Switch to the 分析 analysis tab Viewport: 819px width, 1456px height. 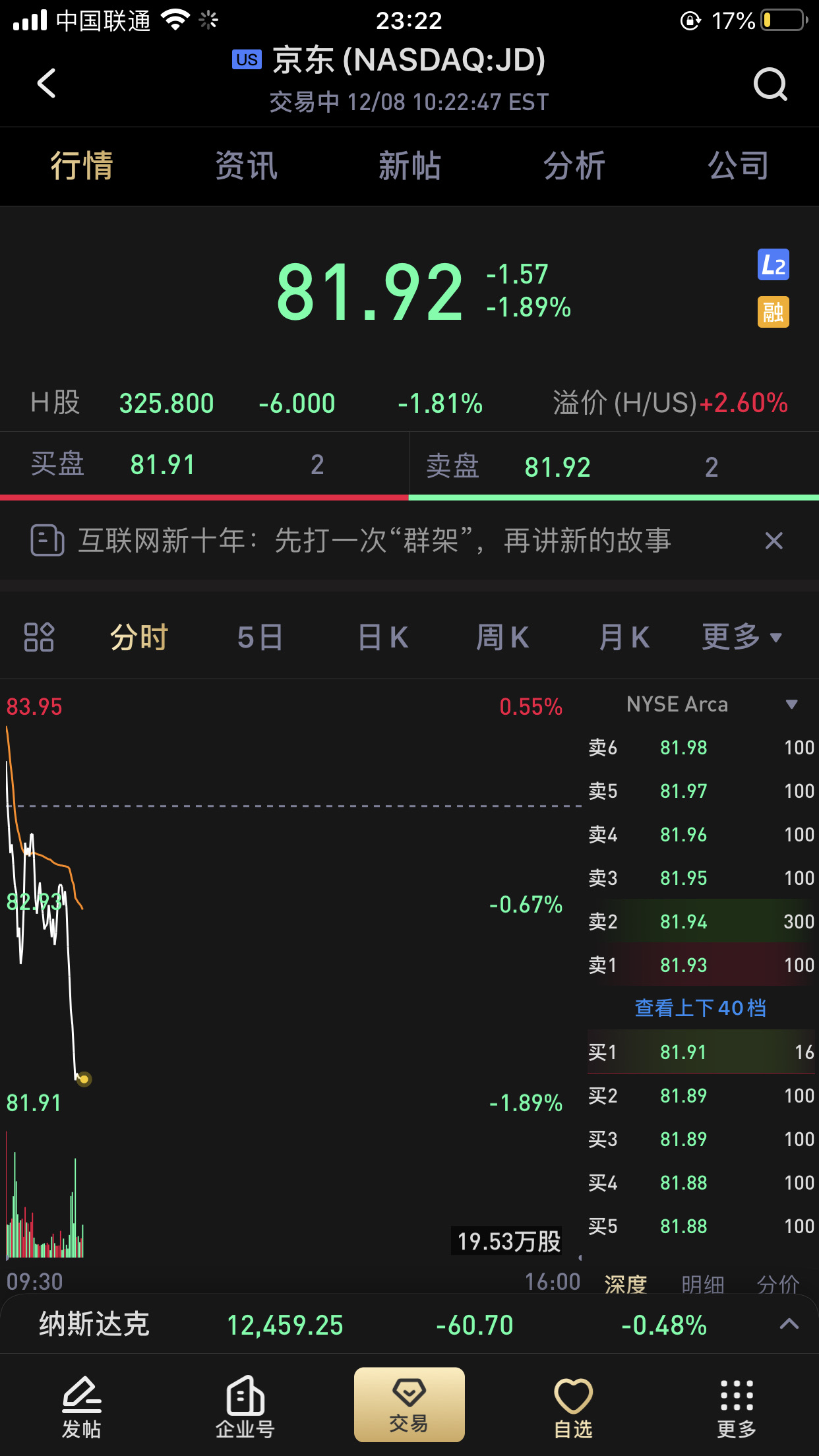tap(574, 166)
